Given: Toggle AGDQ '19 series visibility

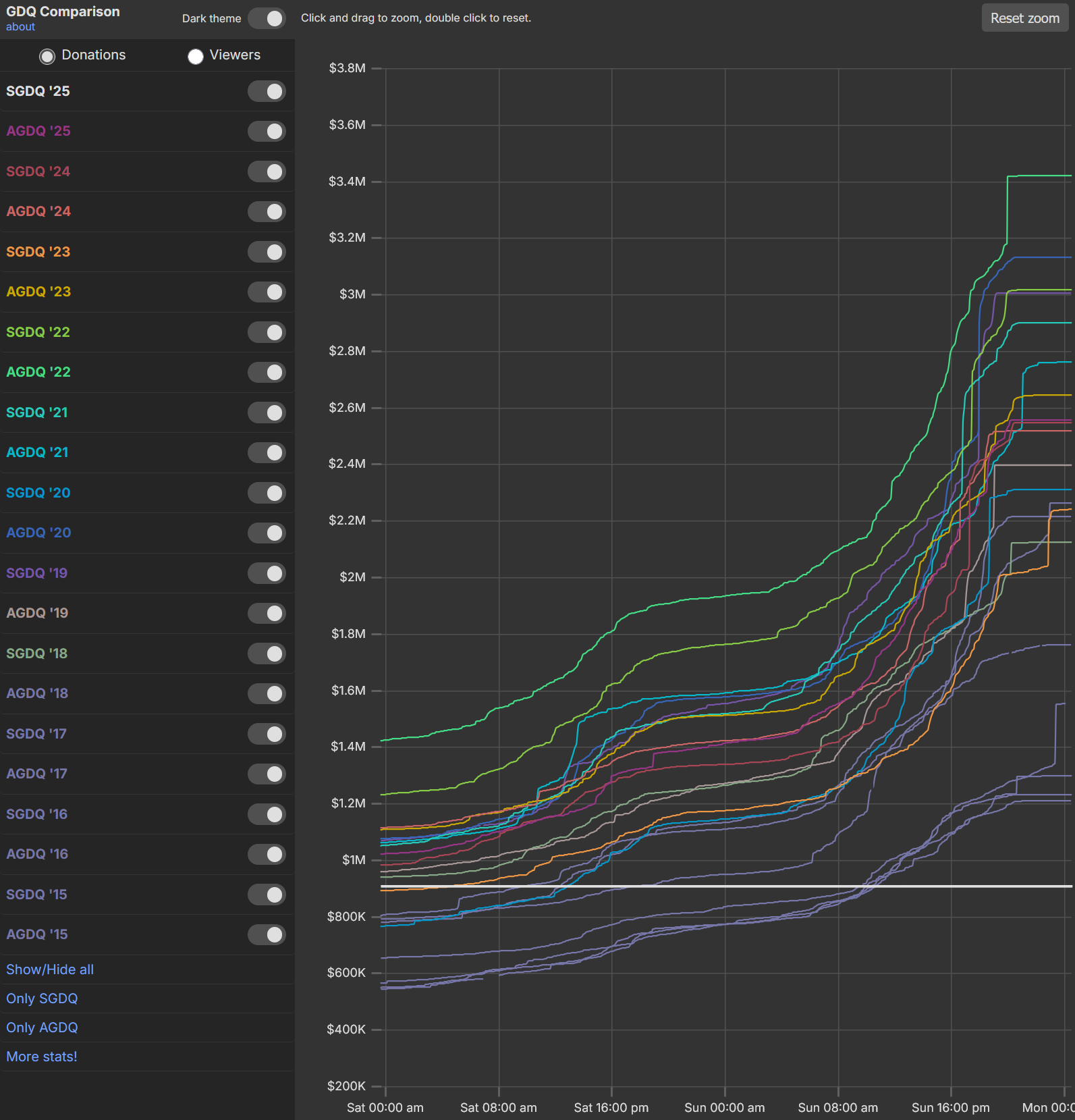Looking at the screenshot, I should [267, 614].
